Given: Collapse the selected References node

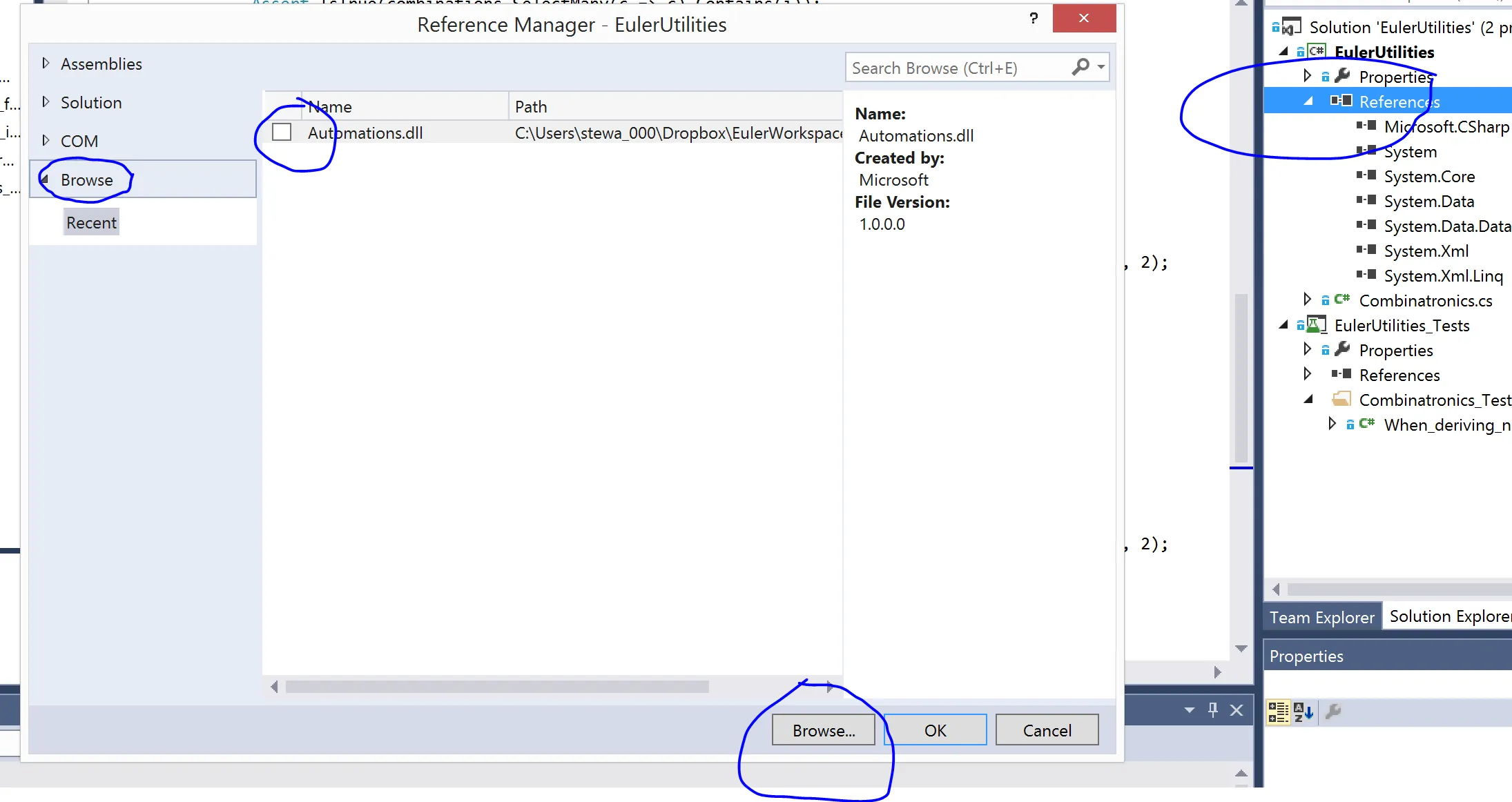Looking at the screenshot, I should click(x=1308, y=101).
